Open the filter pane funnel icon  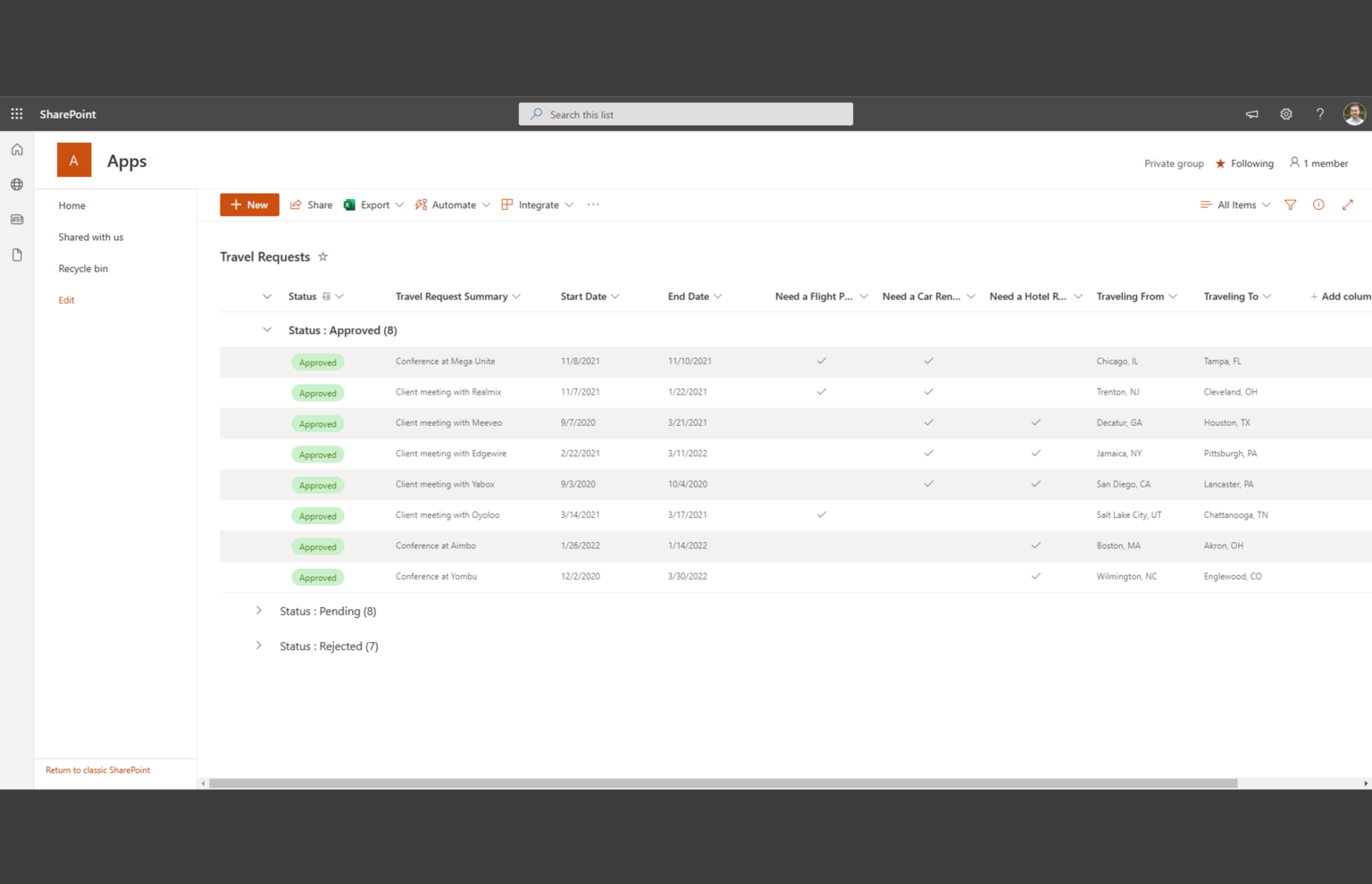pyautogui.click(x=1290, y=204)
